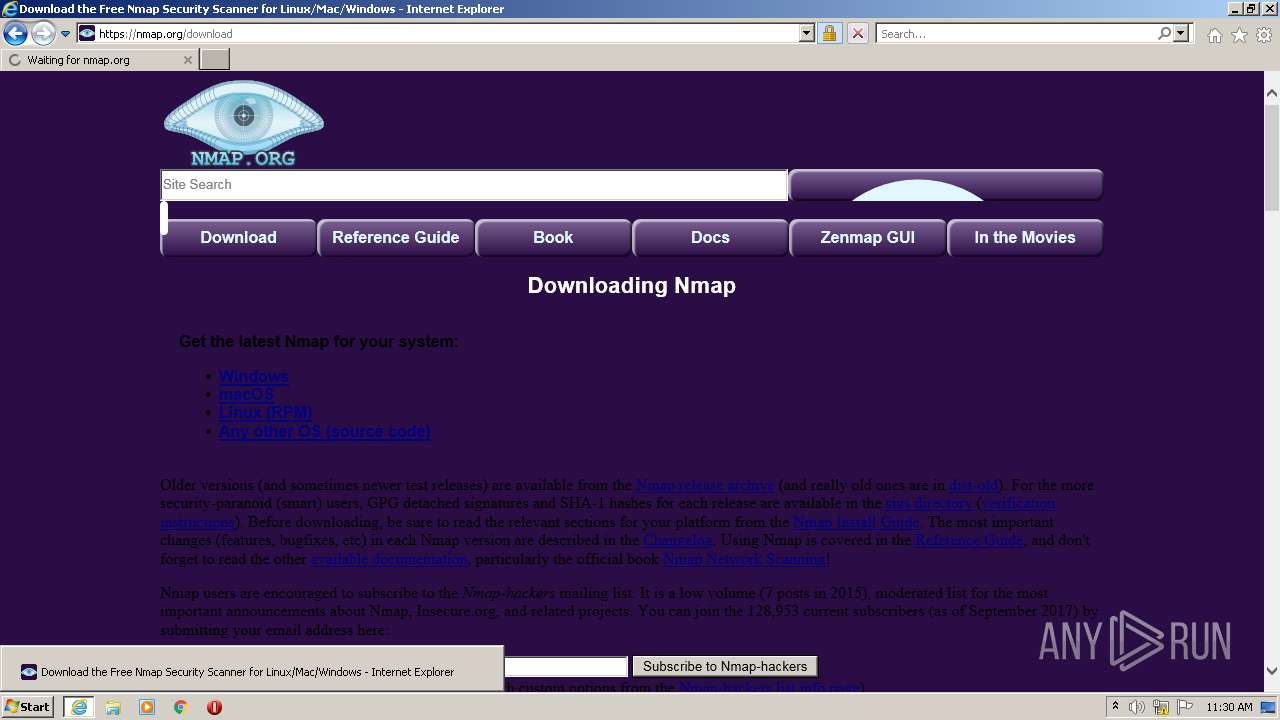The image size is (1280, 720).
Task: Open the Book navigation button
Action: [x=553, y=238]
